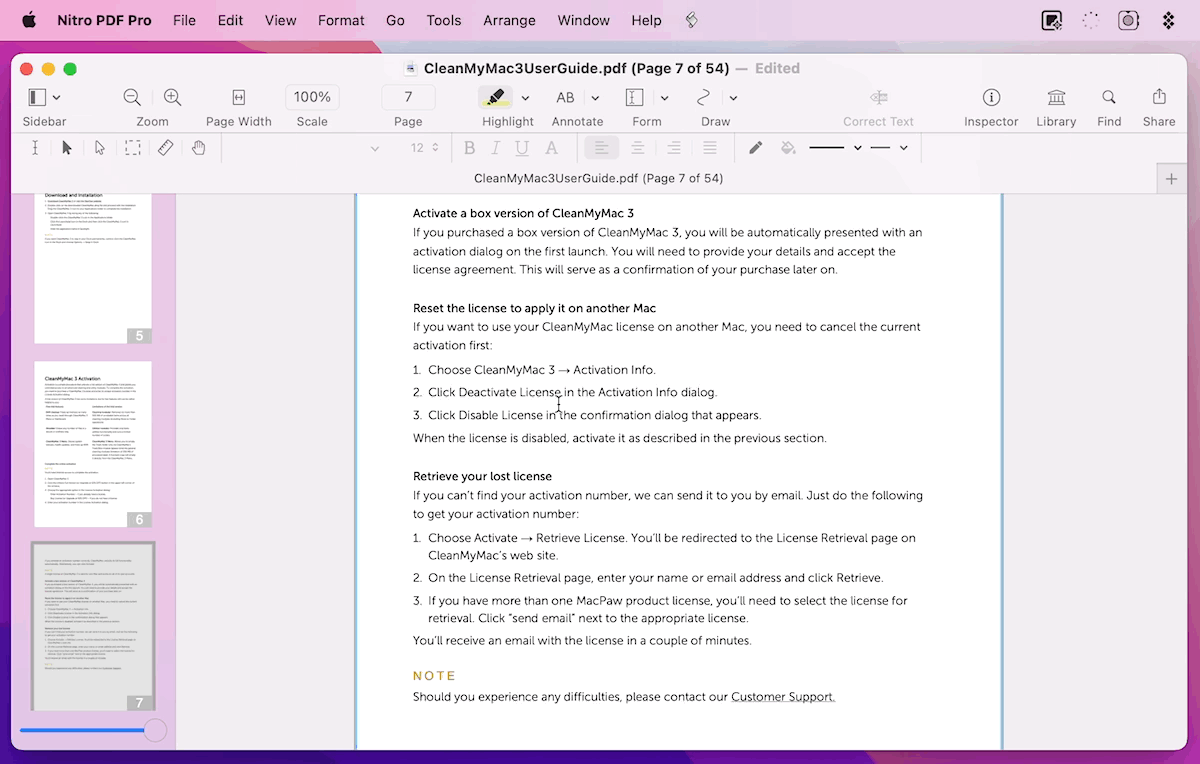
Task: Open the Apple menu
Action: pos(28,20)
